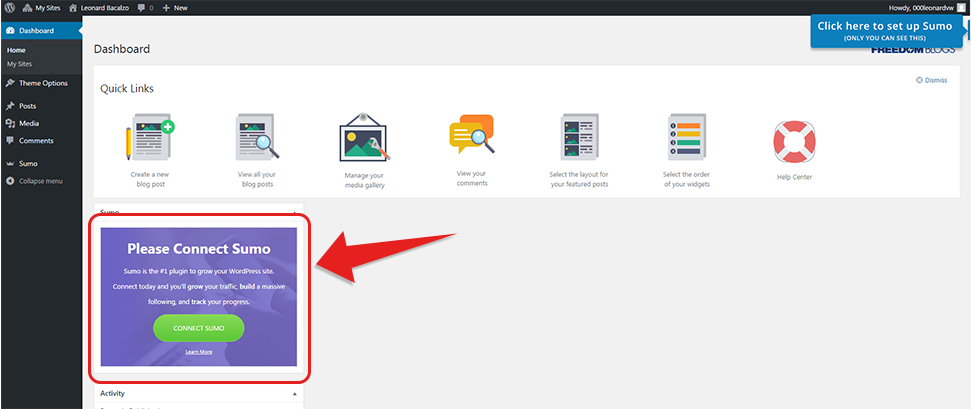
Task: Click the widget order icon
Action: coord(687,137)
